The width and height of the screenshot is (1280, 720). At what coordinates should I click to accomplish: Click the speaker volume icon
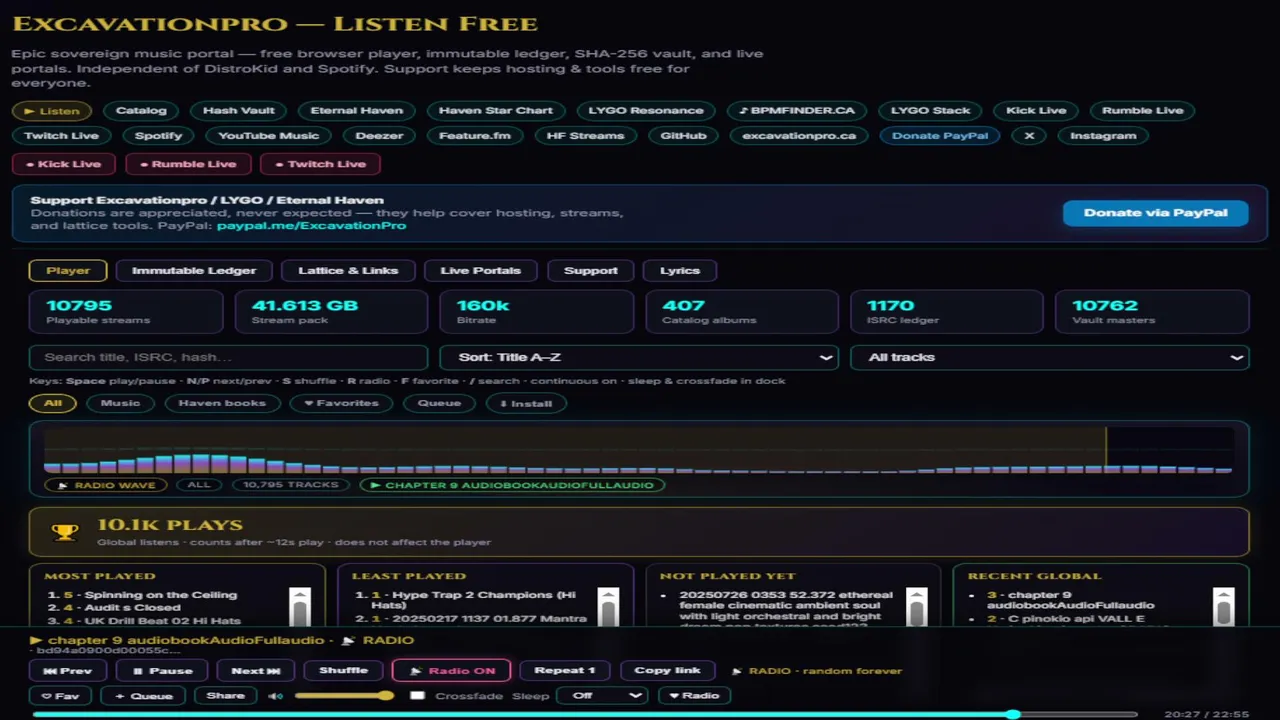coord(275,696)
